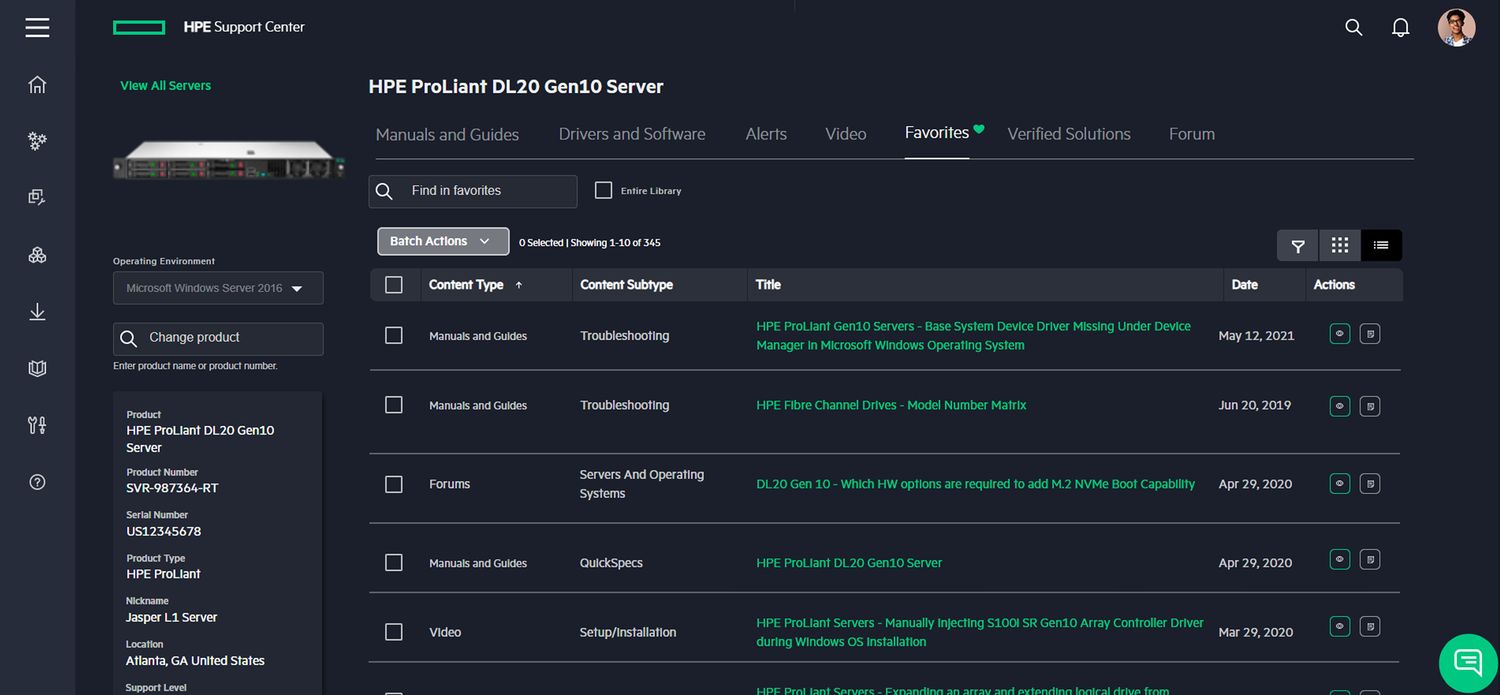The height and width of the screenshot is (695, 1500).
Task: Open note icon for M.2 NVMe forum row
Action: point(1370,483)
